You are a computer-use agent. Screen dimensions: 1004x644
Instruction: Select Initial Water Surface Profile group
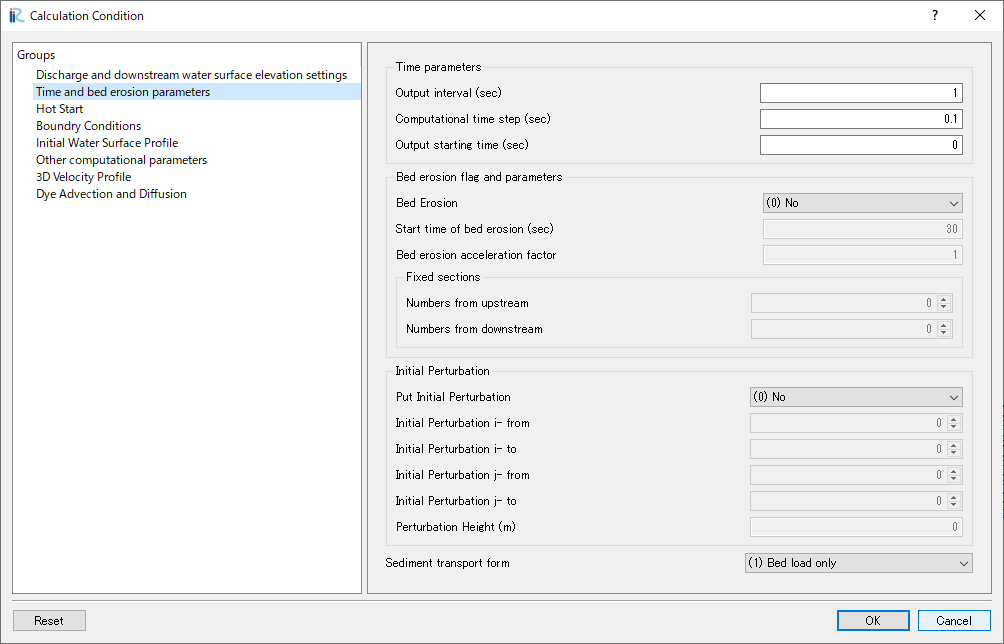107,143
